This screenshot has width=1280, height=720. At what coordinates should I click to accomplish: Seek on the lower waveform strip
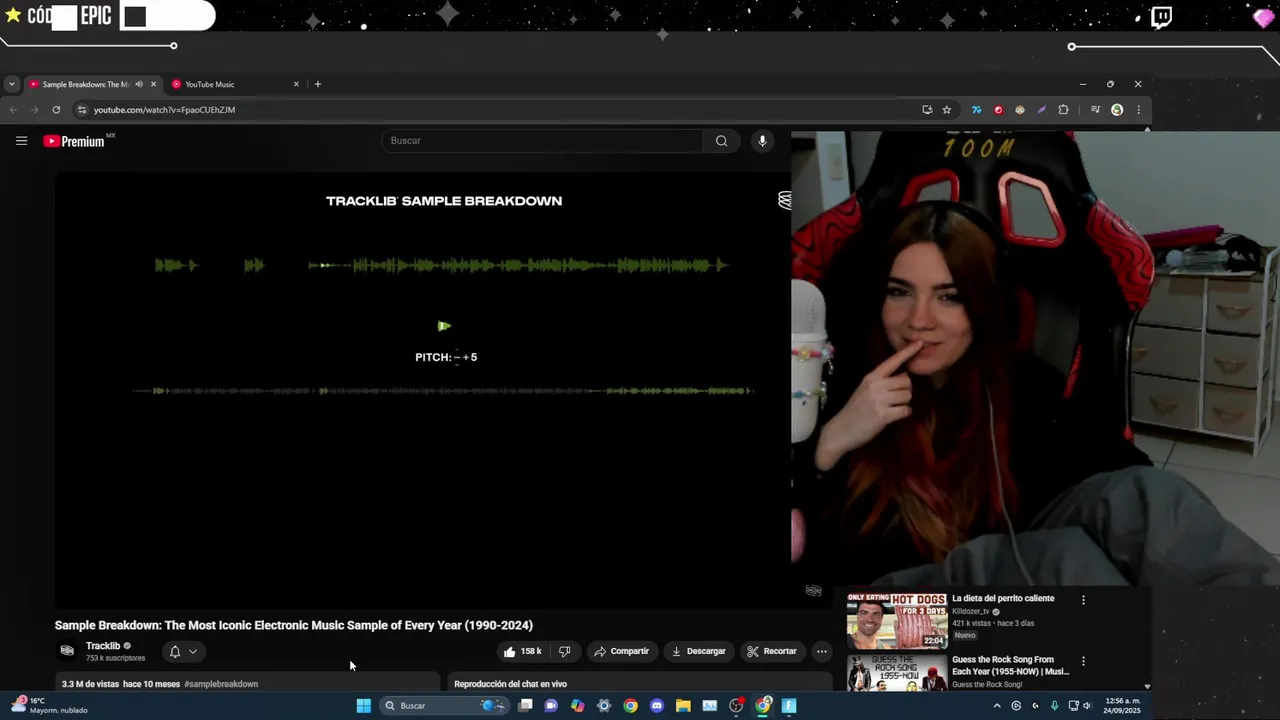point(443,391)
